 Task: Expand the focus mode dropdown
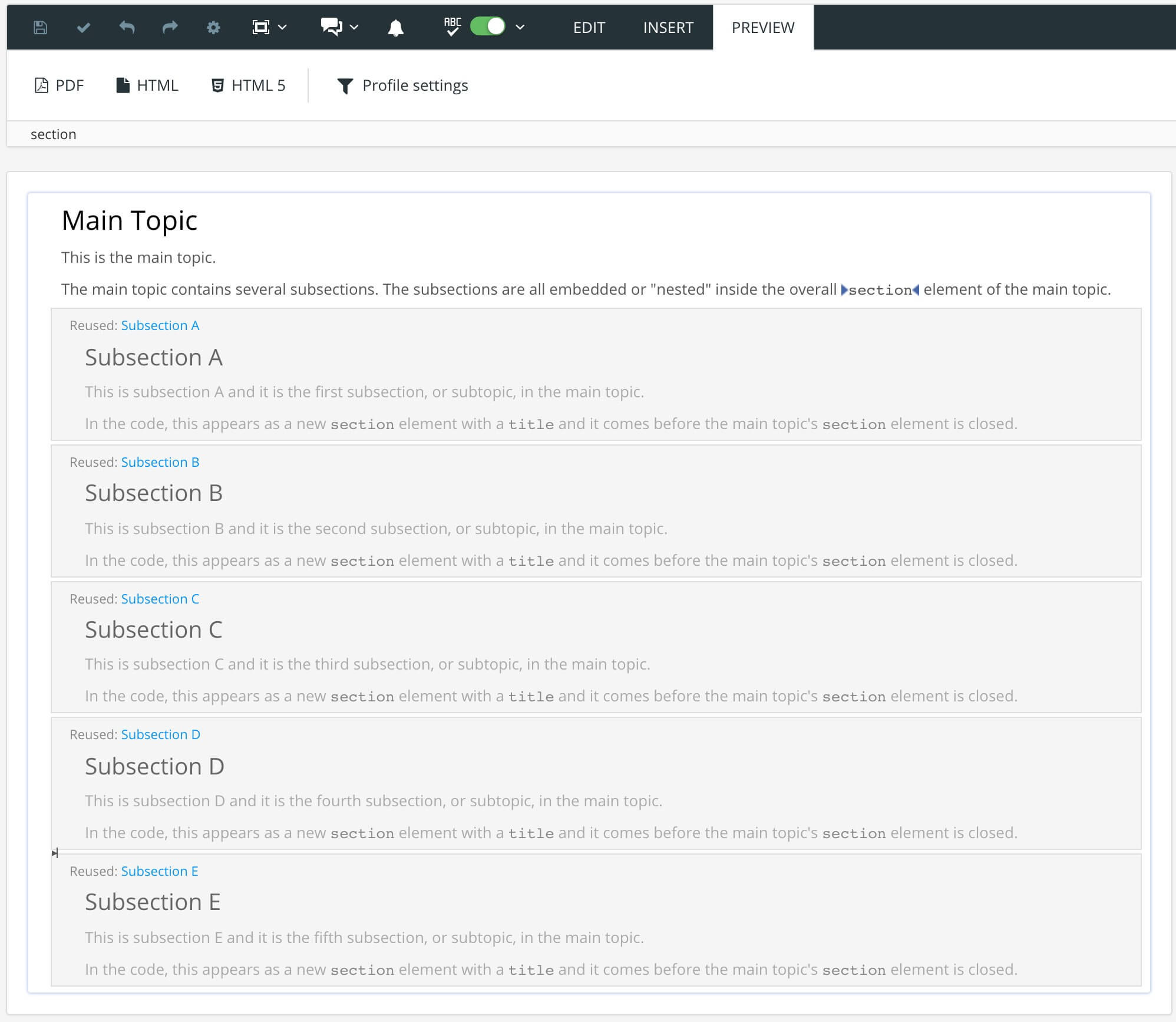tap(283, 27)
